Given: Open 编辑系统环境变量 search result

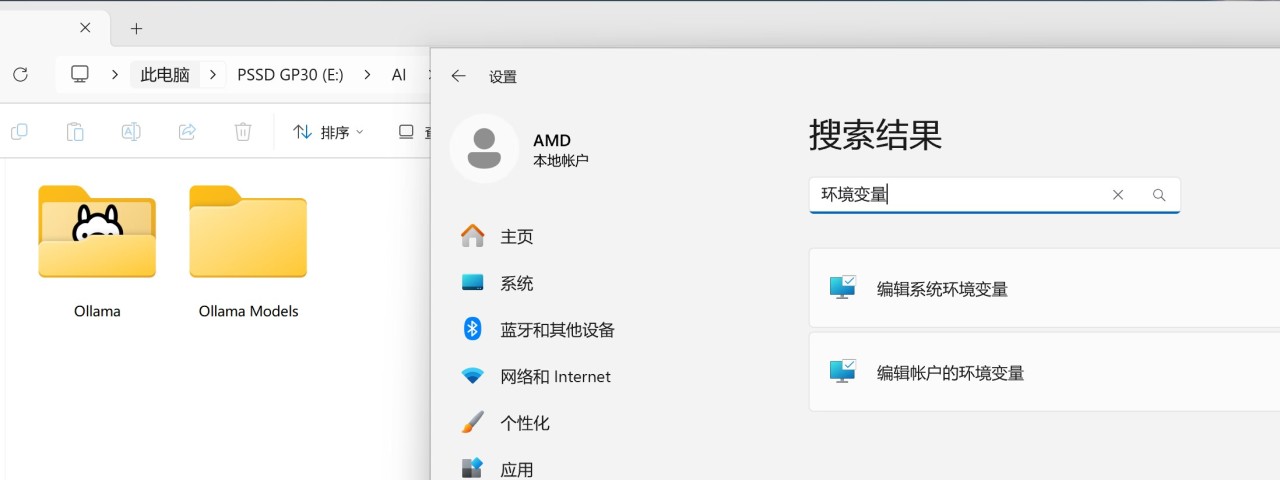Looking at the screenshot, I should pyautogui.click(x=942, y=289).
